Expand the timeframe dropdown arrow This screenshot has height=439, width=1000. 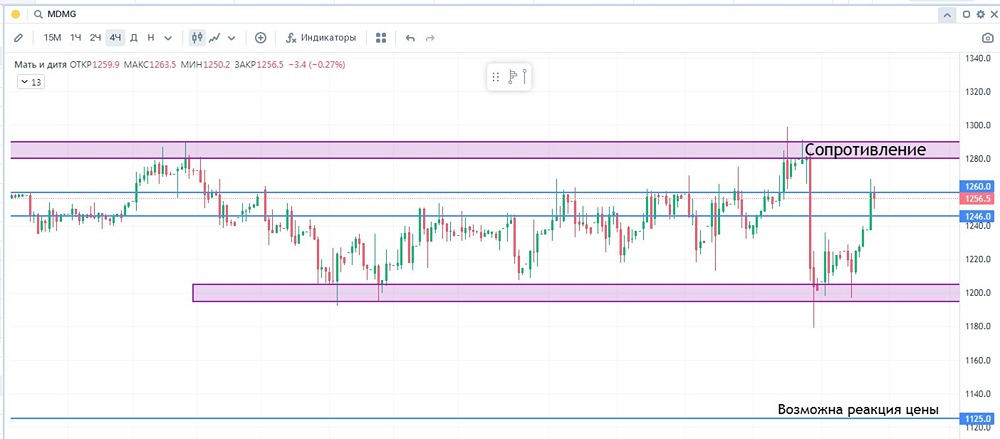point(168,38)
